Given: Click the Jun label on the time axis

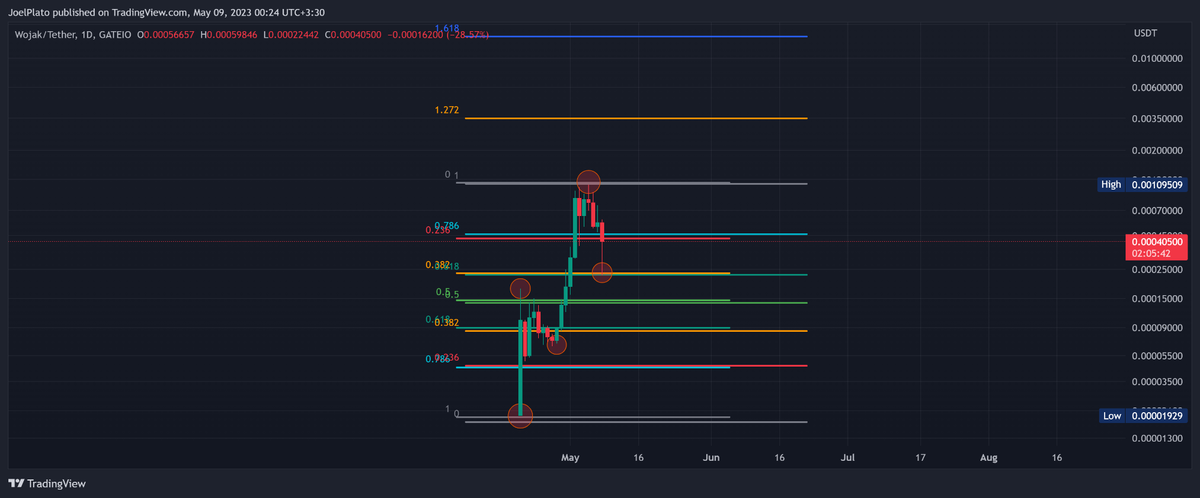Looking at the screenshot, I should coord(711,457).
